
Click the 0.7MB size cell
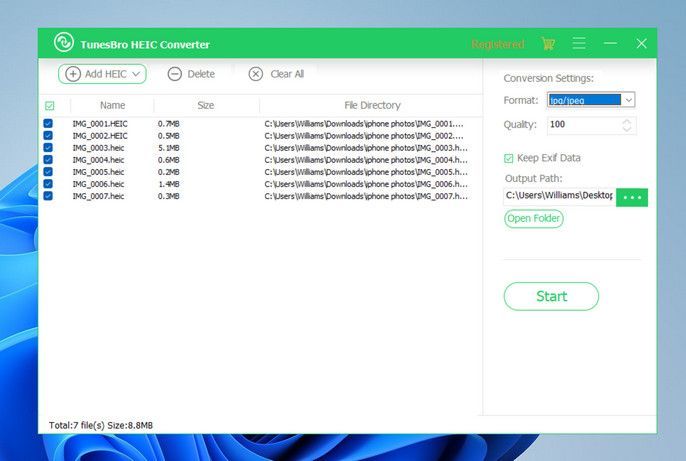tap(169, 124)
